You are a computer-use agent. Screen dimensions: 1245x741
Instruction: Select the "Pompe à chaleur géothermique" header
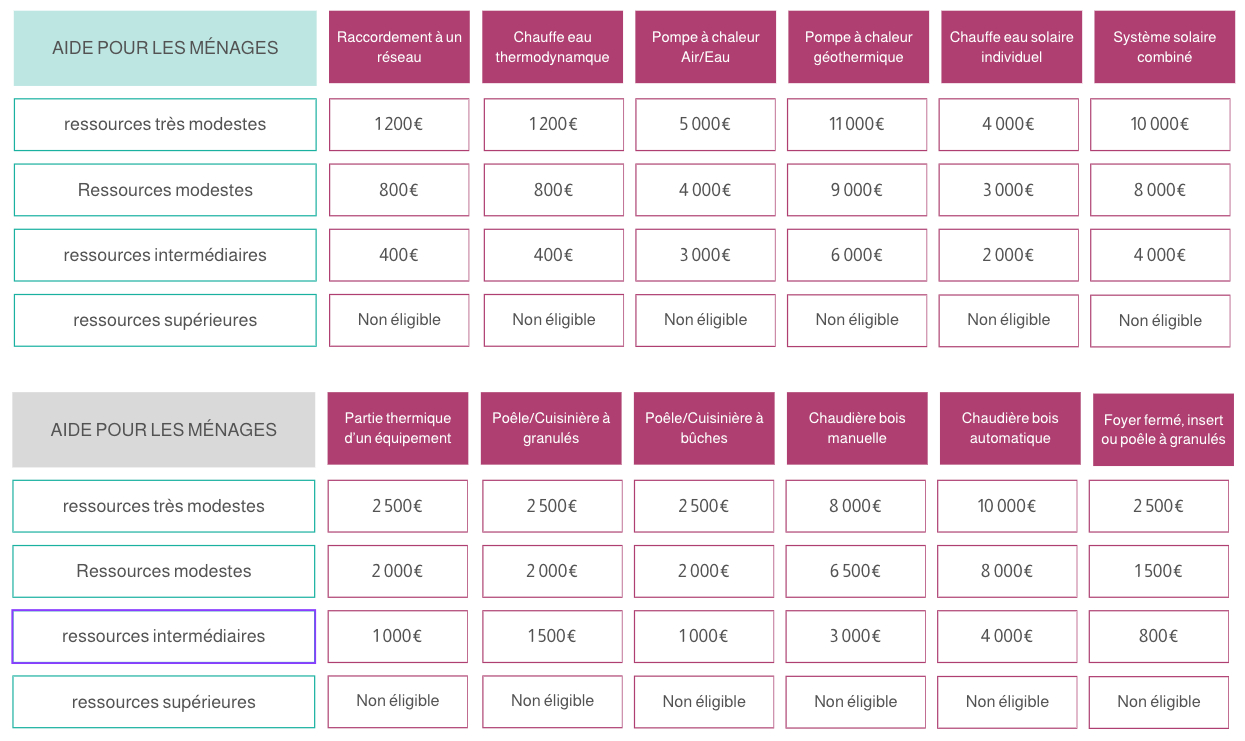[x=858, y=47]
